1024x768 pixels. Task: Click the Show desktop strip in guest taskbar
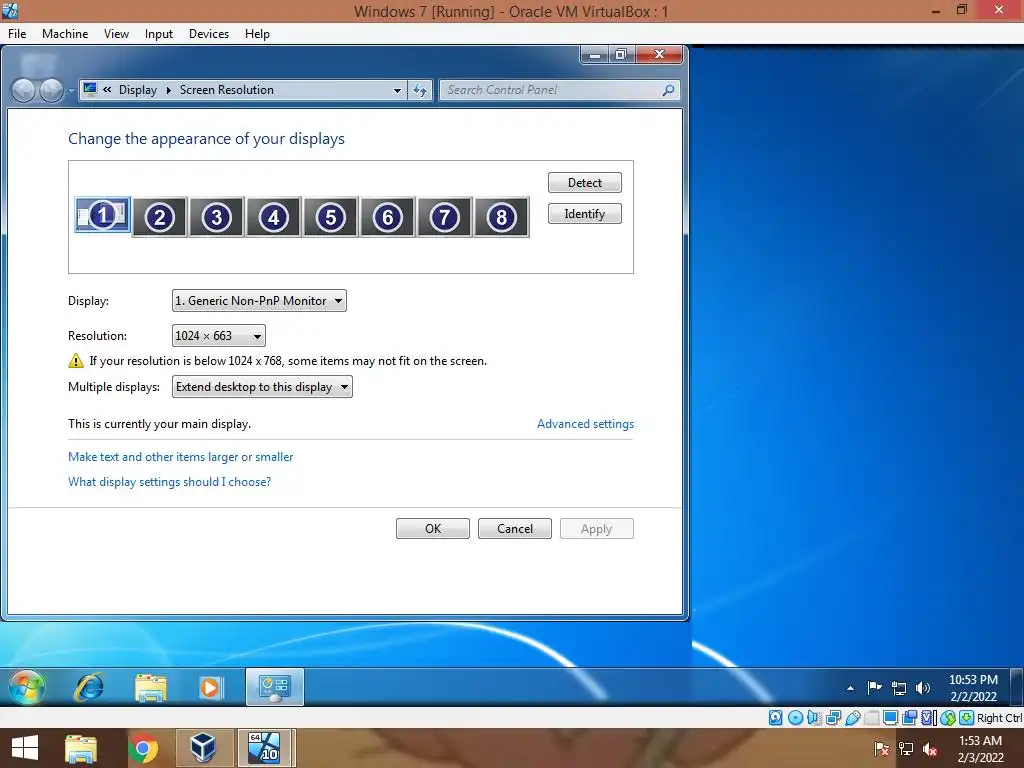click(x=1016, y=687)
